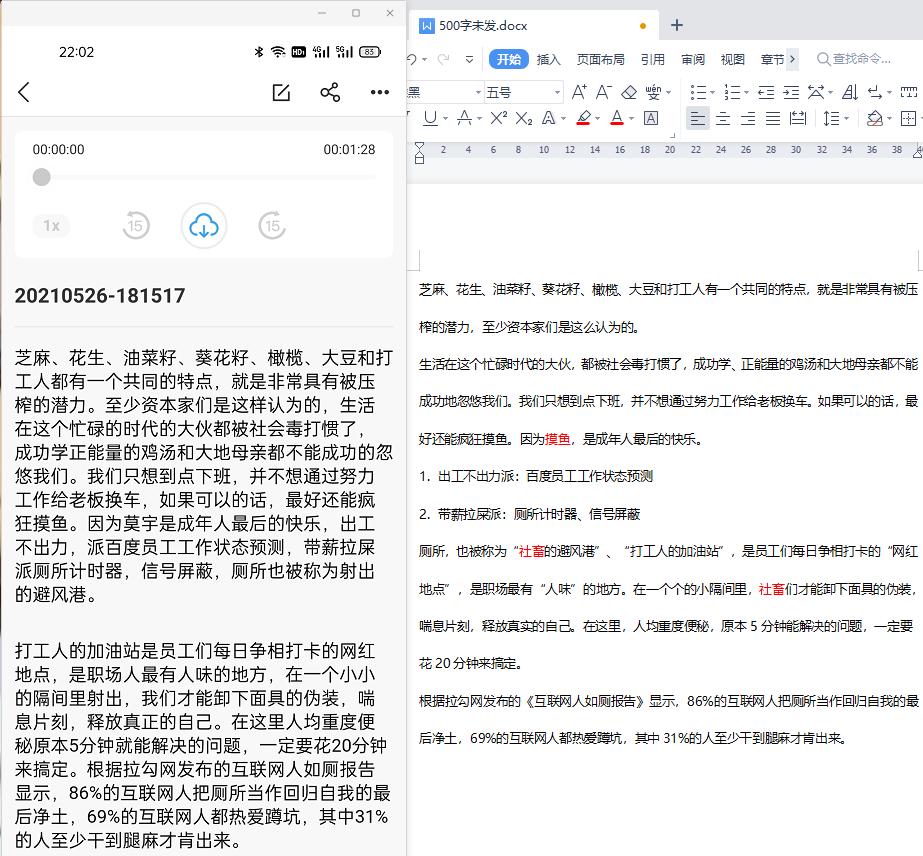Select the superscript X² icon
Image resolution: width=923 pixels, height=856 pixels.
498,119
